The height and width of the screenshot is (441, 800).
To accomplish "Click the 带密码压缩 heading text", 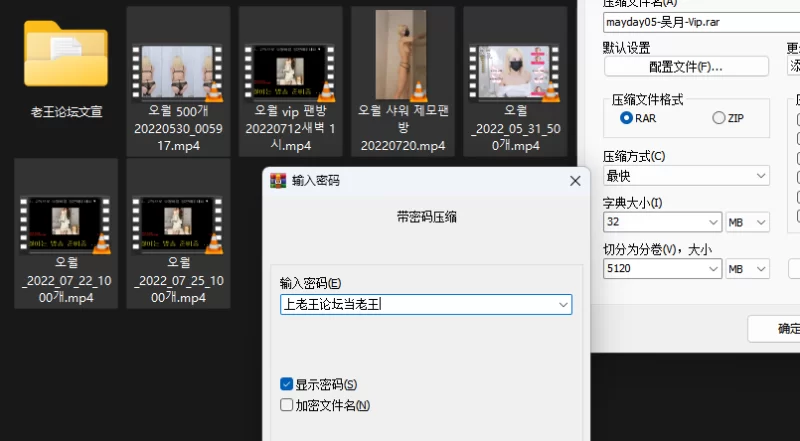I will coord(427,217).
